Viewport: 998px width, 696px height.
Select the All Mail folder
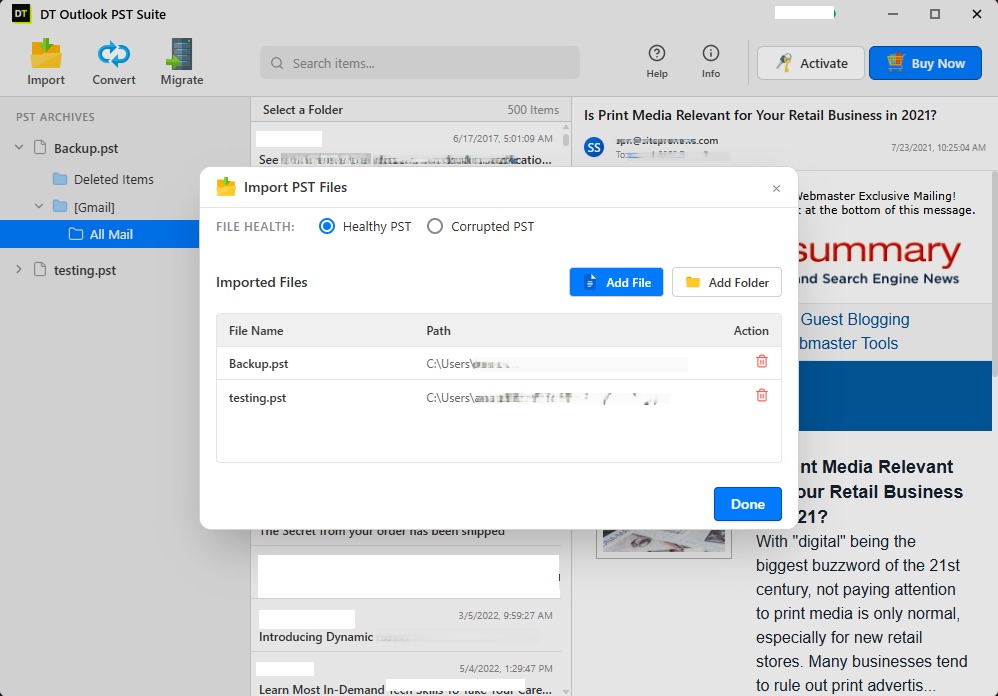pos(100,234)
